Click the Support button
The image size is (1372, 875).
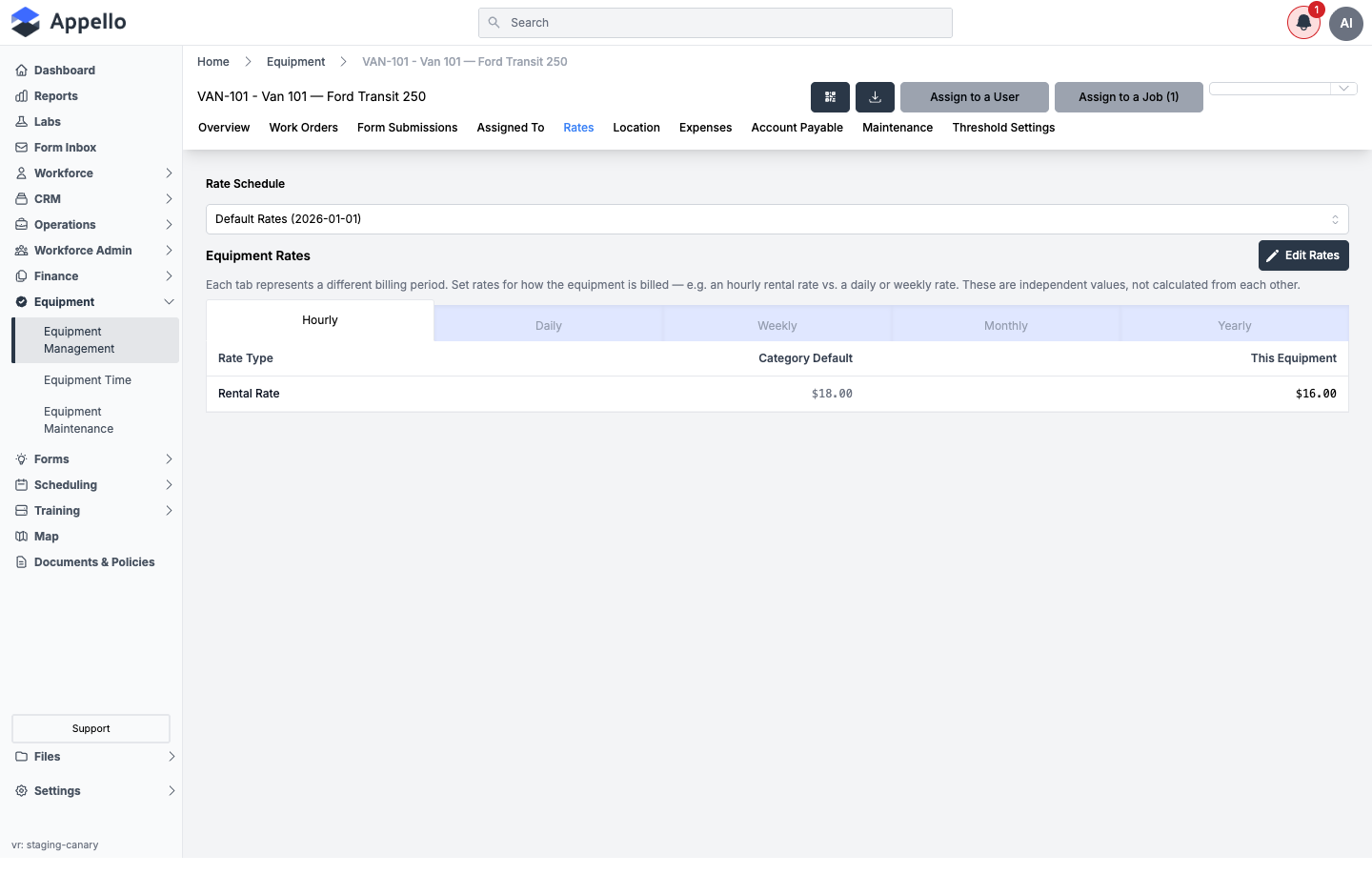[91, 728]
